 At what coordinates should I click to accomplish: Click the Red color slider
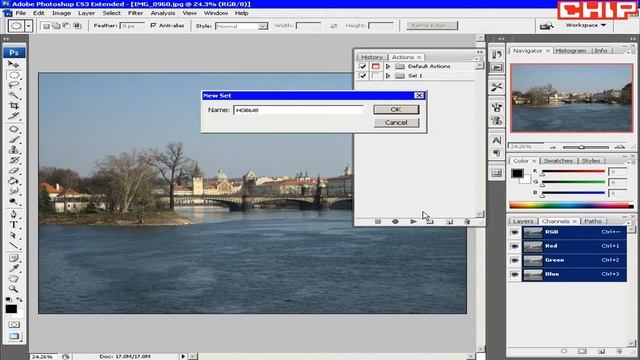coord(573,172)
